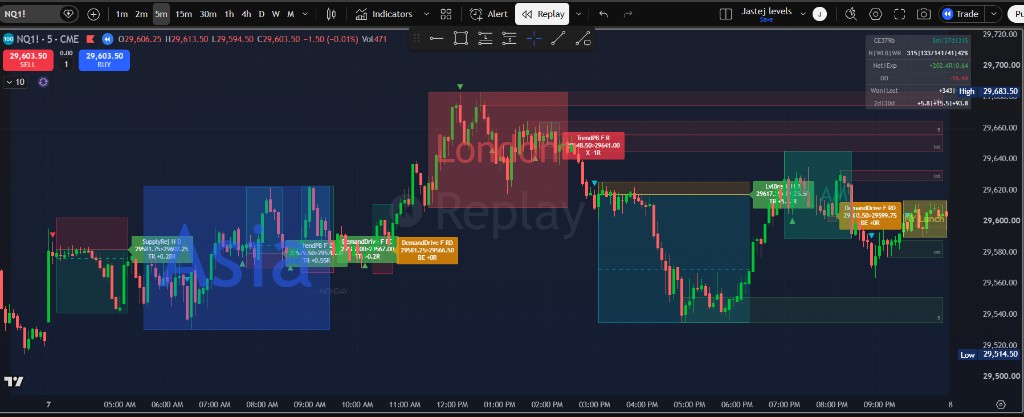
Task: Click the Trade button
Action: point(961,14)
